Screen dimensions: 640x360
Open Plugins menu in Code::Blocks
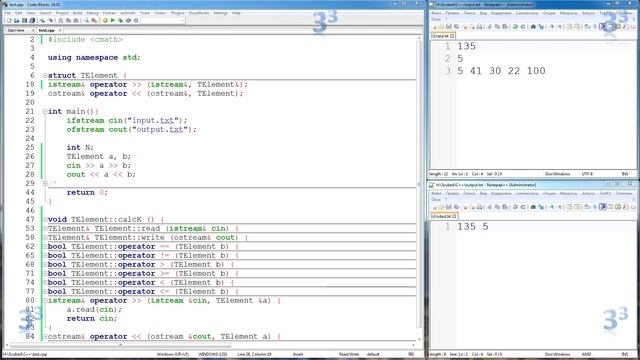tap(178, 13)
